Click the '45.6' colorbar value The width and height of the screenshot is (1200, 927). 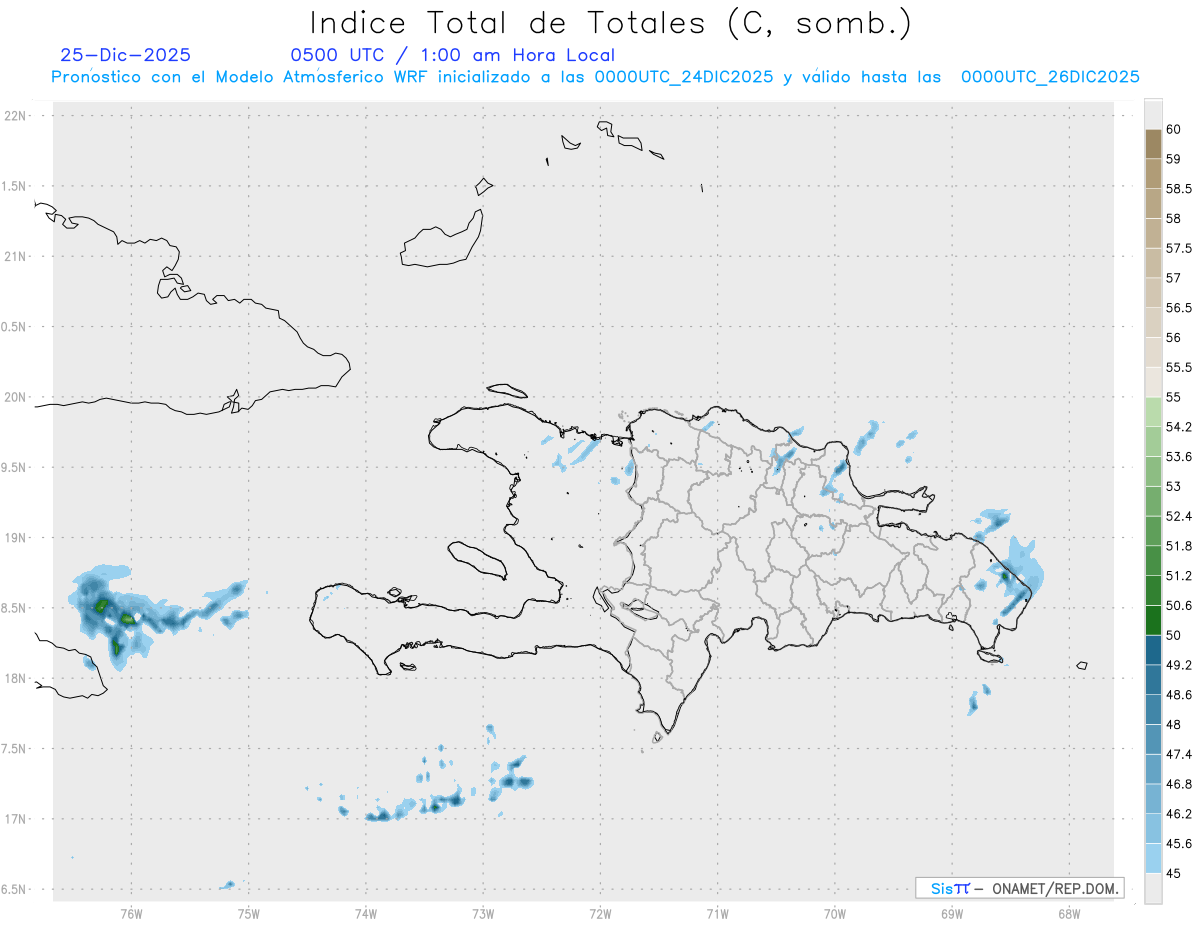tap(1179, 843)
